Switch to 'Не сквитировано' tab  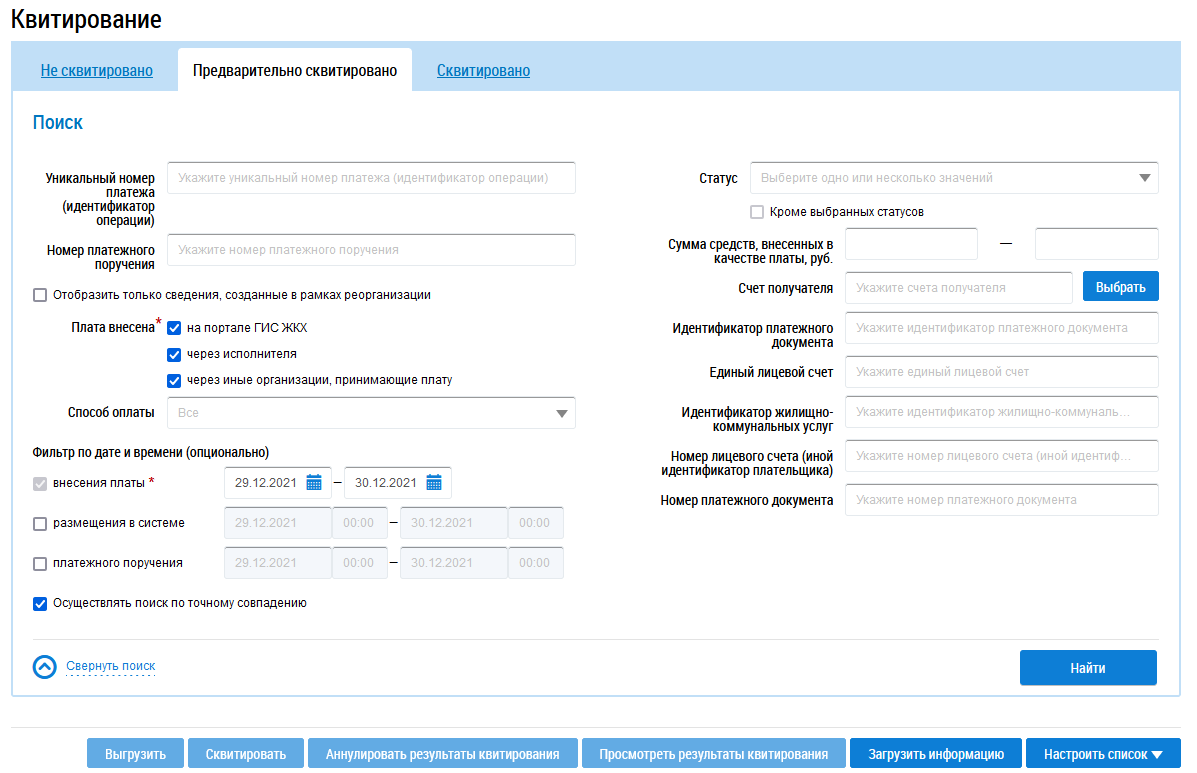pyautogui.click(x=96, y=71)
